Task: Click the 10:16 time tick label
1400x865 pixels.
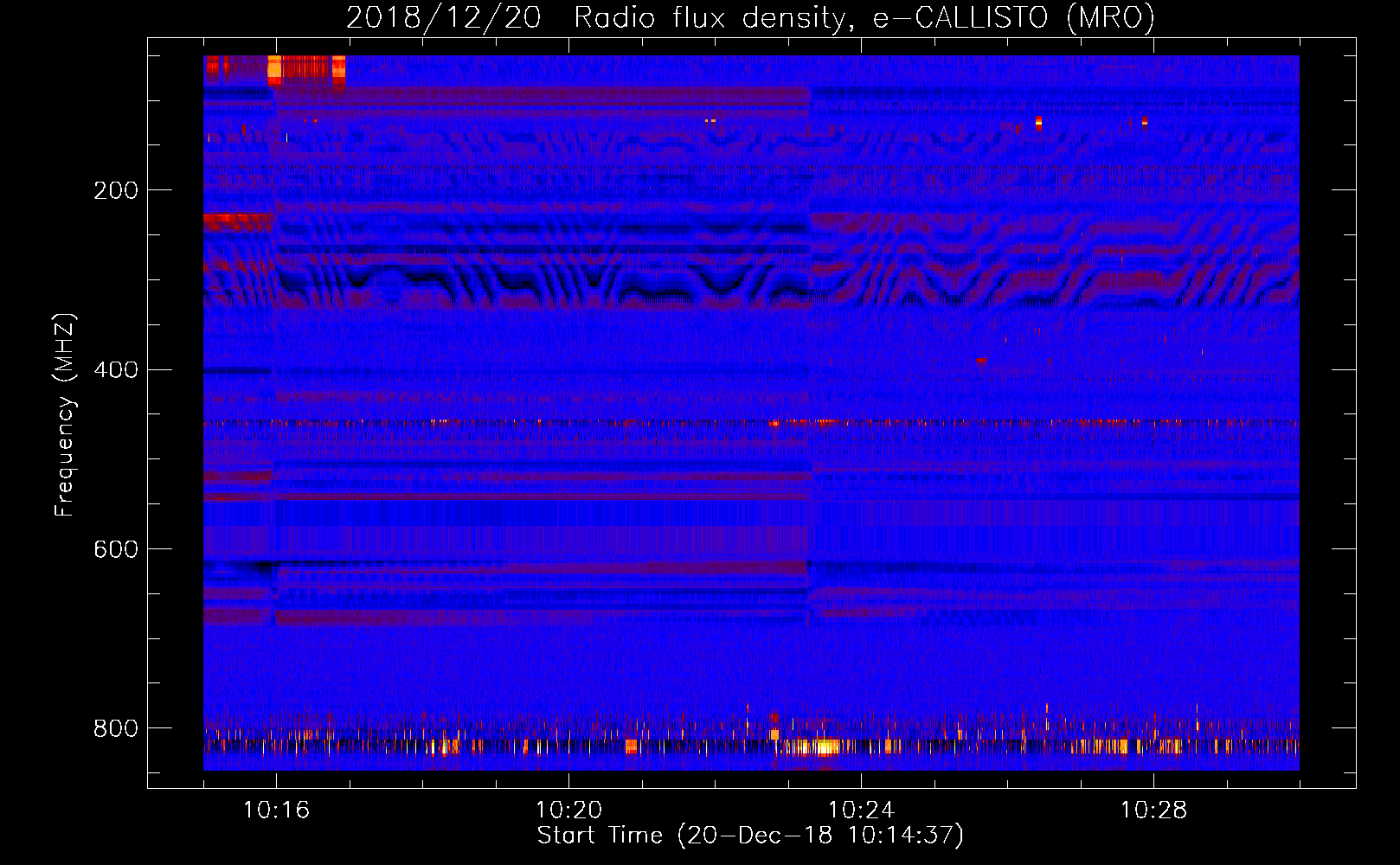Action: [x=276, y=811]
